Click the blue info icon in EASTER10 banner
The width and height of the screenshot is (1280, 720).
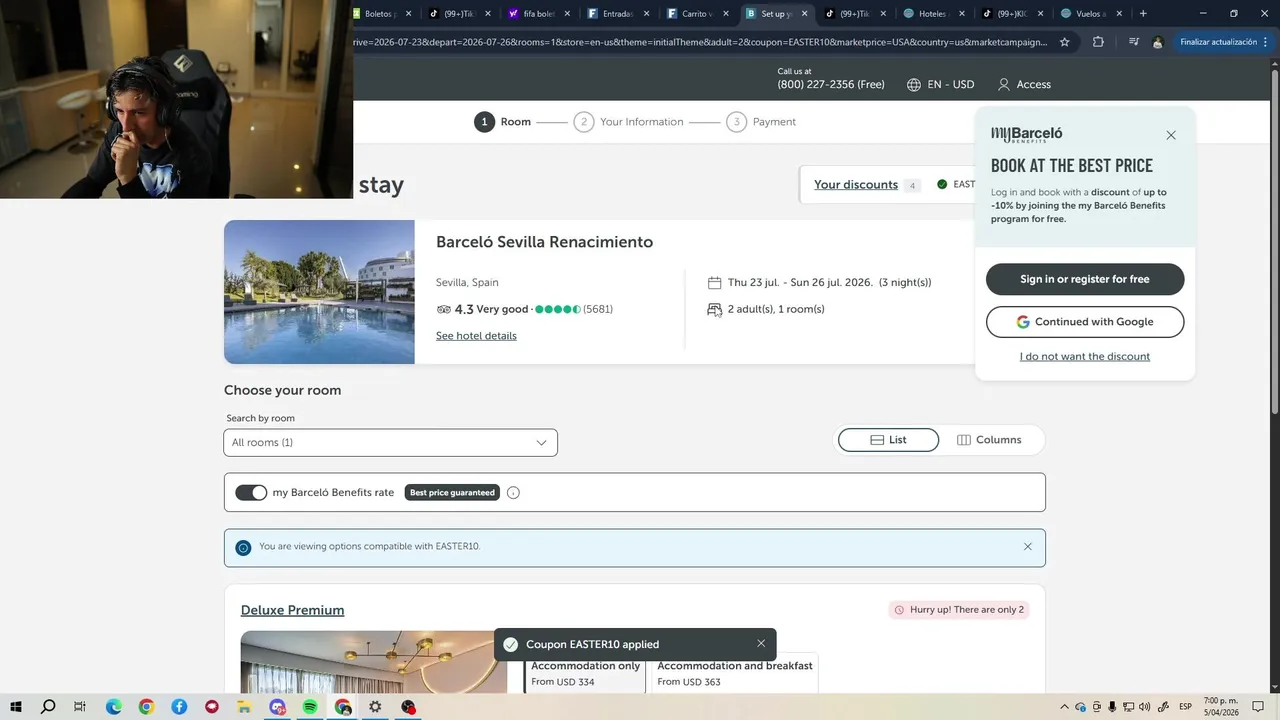tap(243, 548)
